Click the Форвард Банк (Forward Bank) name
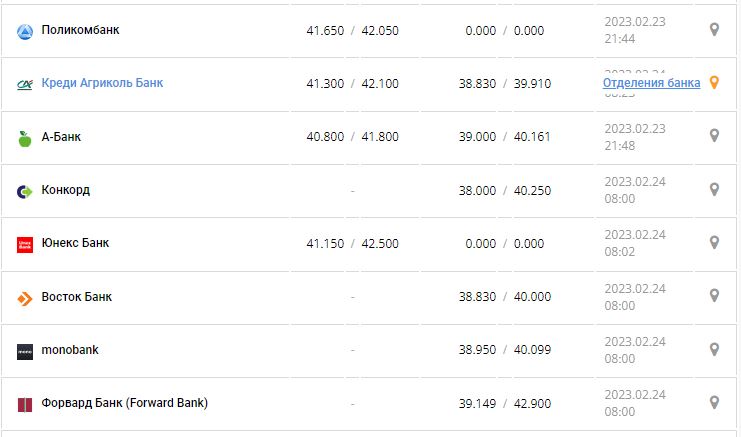The width and height of the screenshot is (741, 437). 125,403
